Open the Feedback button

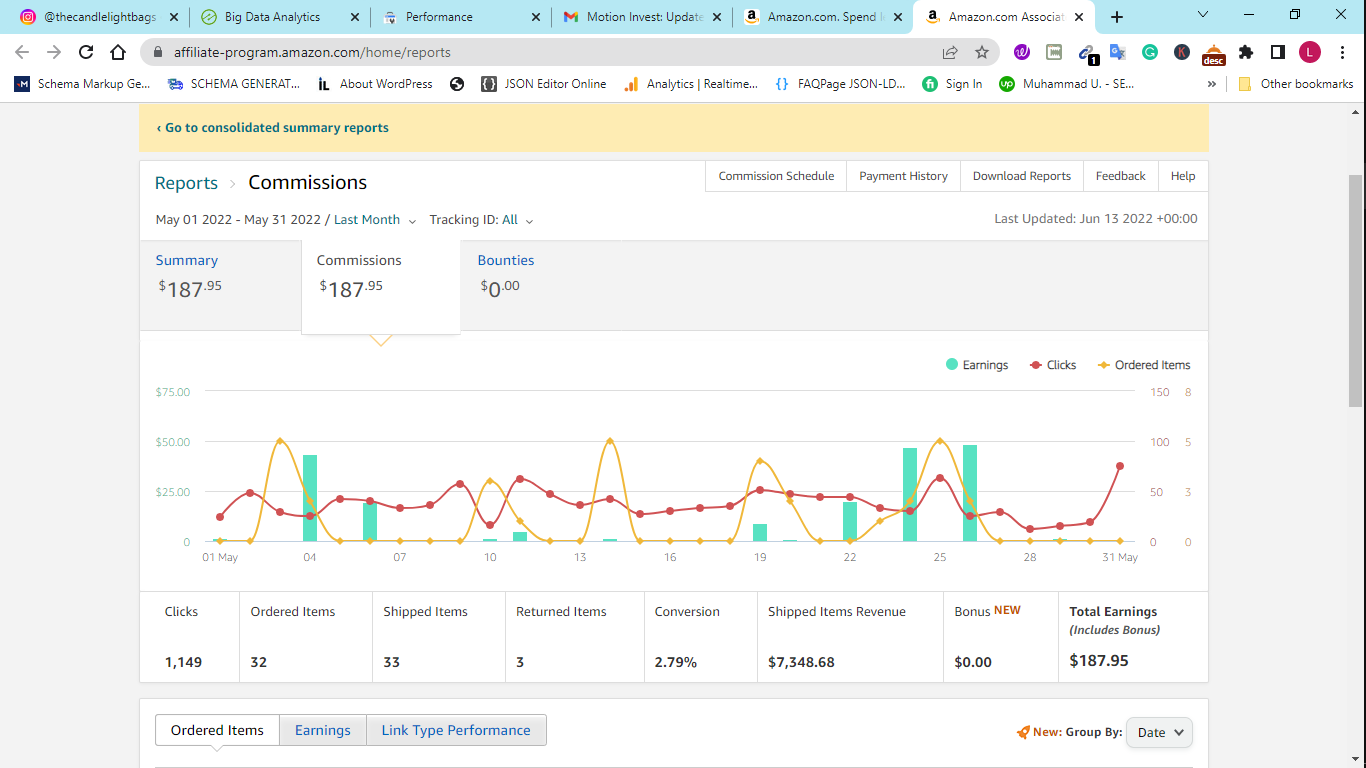(x=1120, y=176)
